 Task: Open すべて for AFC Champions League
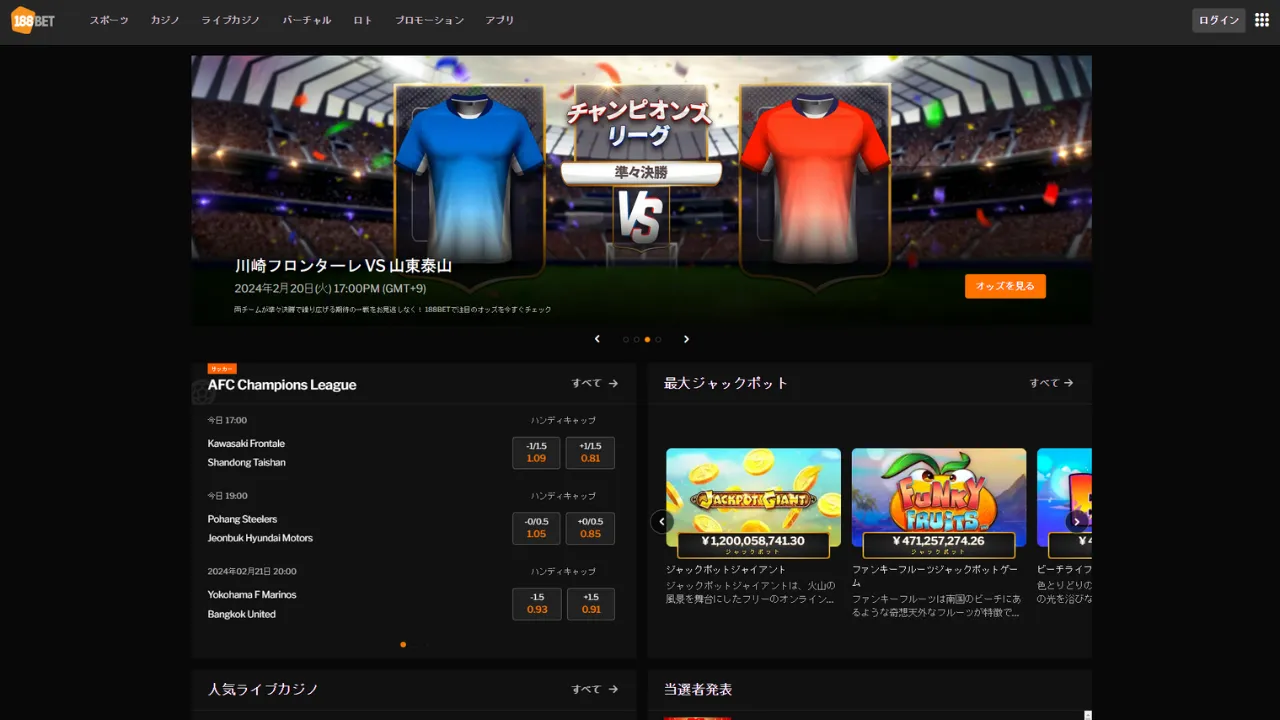[595, 383]
